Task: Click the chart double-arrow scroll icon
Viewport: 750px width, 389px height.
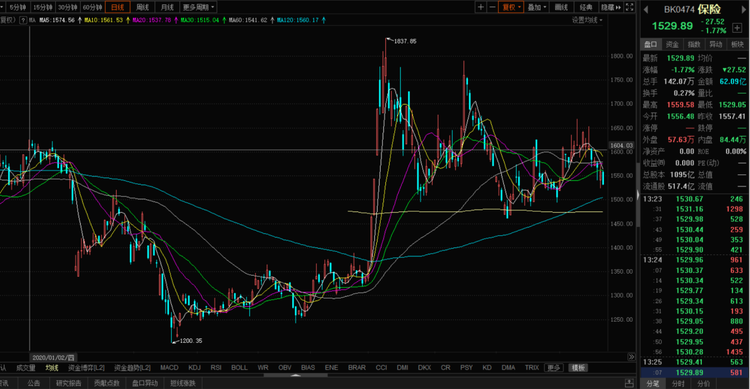Action: pos(631,357)
